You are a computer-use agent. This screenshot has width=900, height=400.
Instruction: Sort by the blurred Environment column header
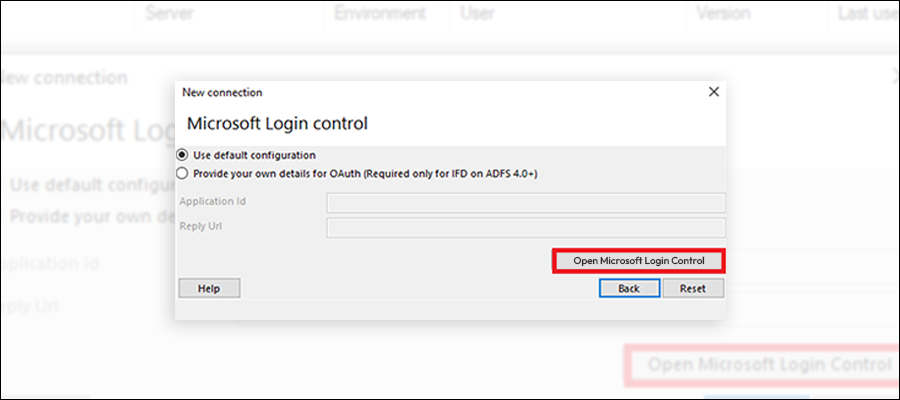pos(380,13)
